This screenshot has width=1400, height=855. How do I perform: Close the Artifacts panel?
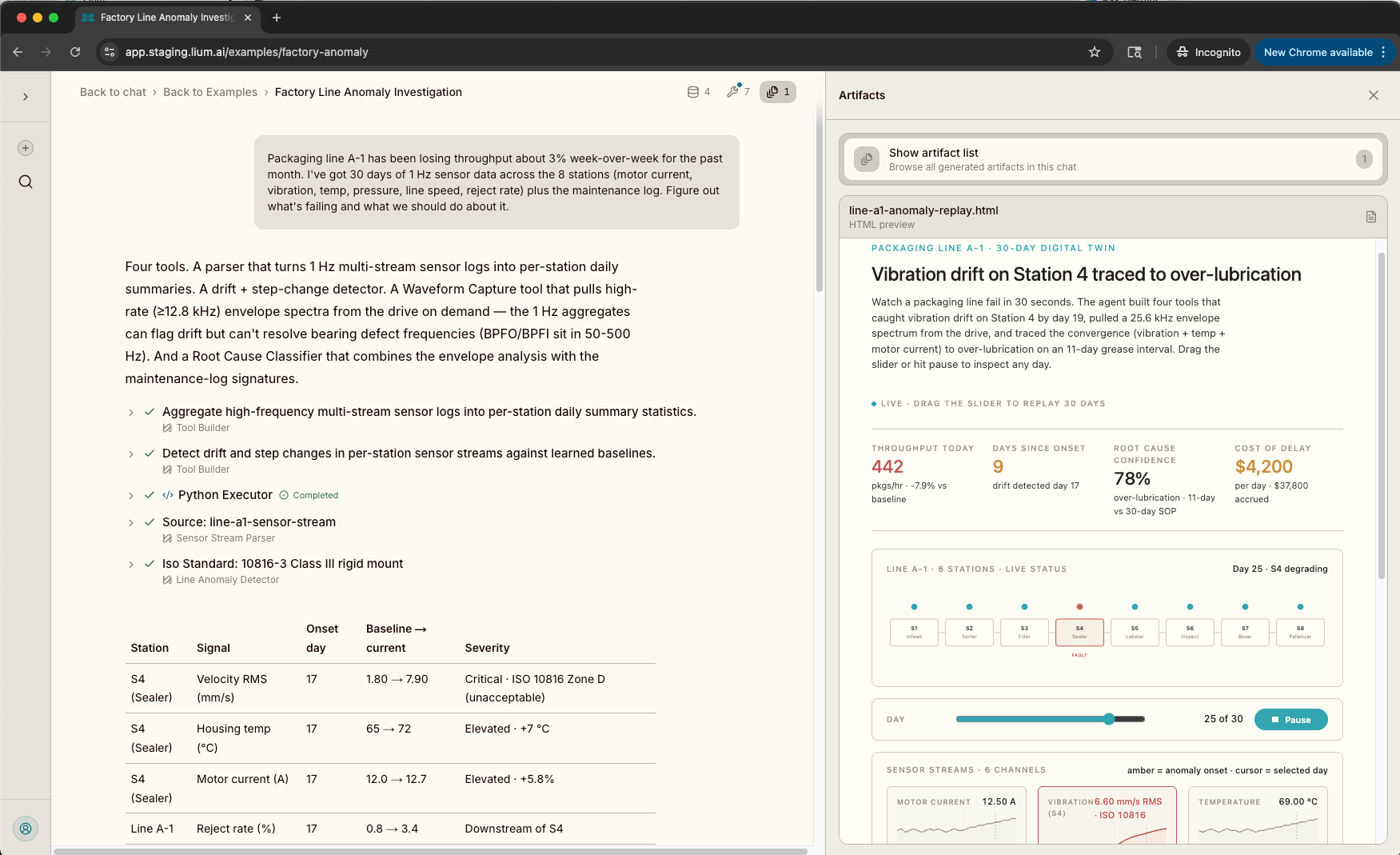point(1374,95)
